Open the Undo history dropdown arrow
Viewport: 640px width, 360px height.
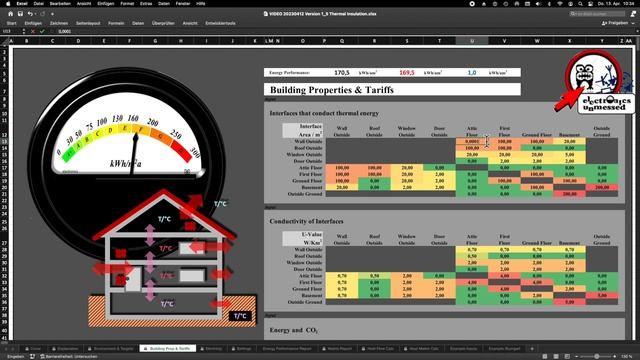[x=35, y=14]
